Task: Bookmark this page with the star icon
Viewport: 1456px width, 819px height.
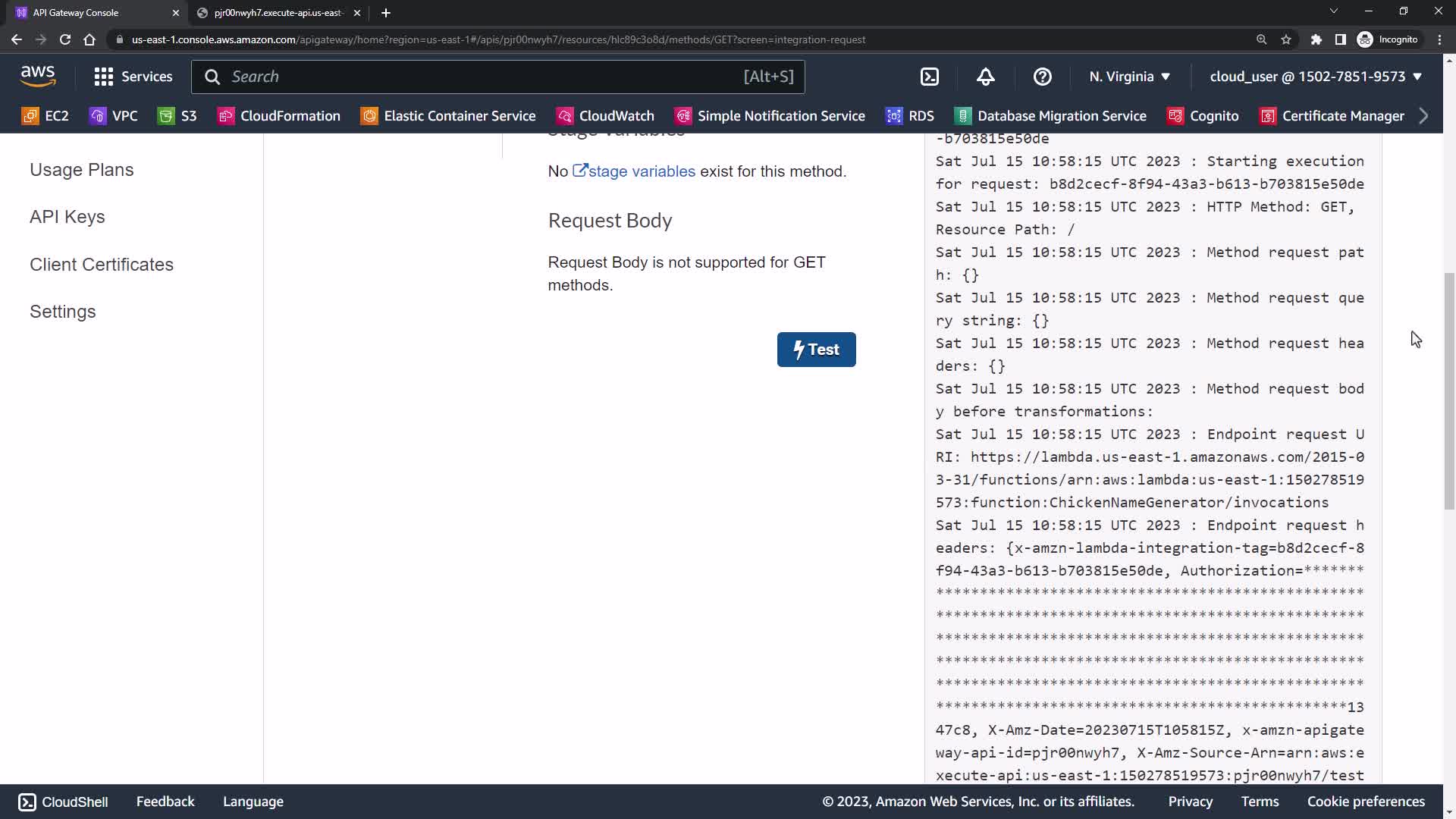Action: [x=1286, y=39]
